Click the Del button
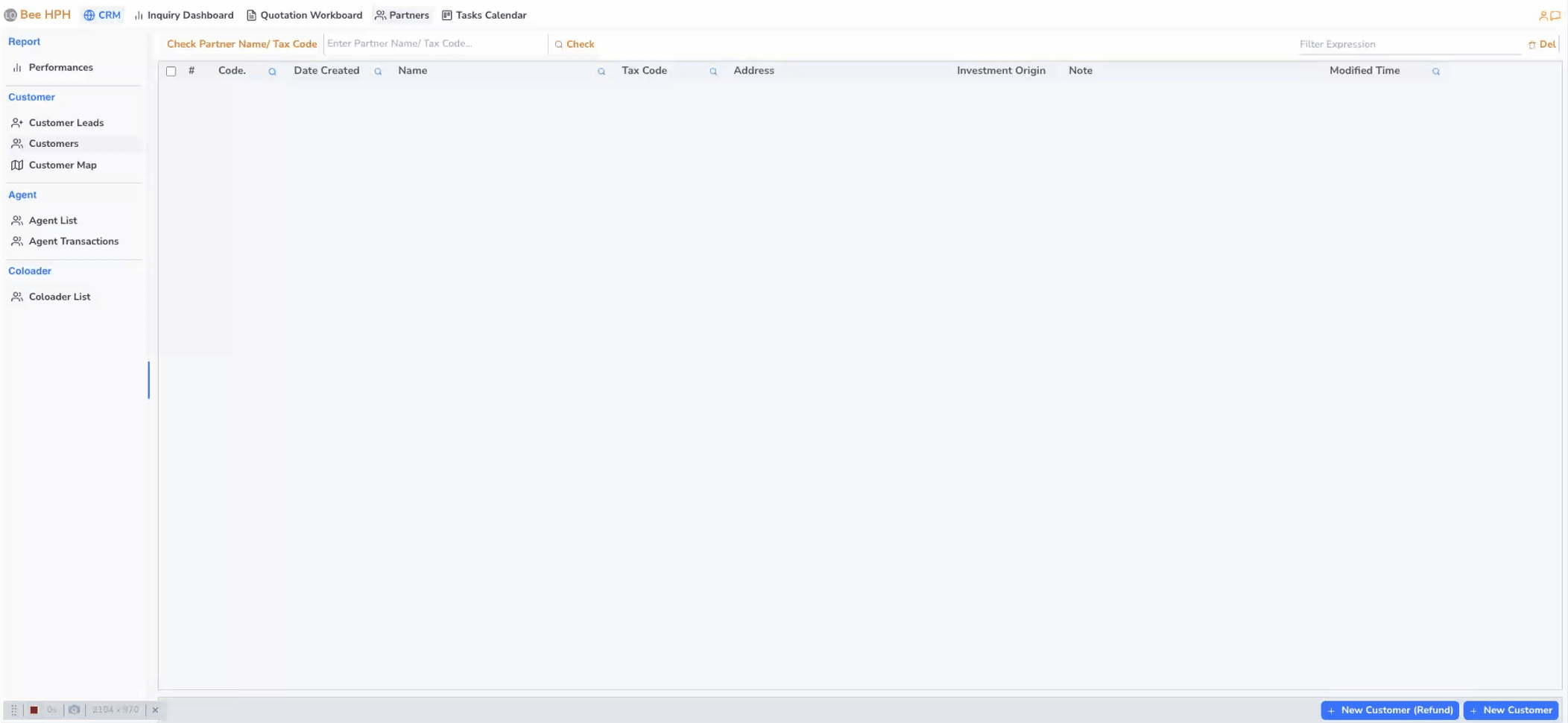 [1542, 44]
